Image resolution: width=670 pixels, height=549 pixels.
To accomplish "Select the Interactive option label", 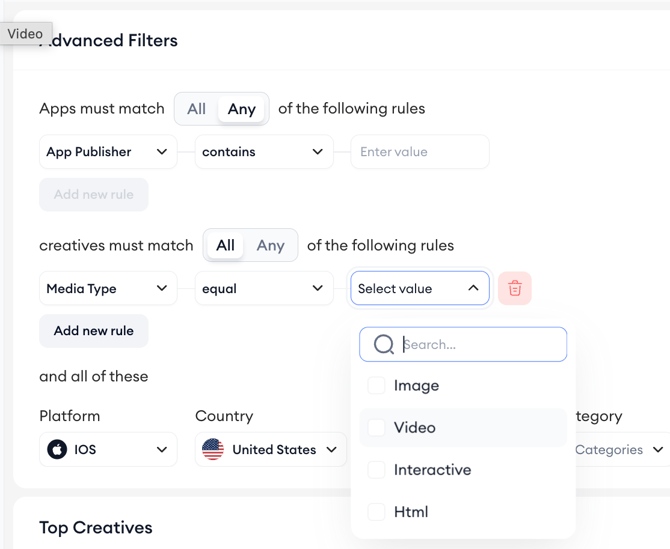I will (x=432, y=470).
